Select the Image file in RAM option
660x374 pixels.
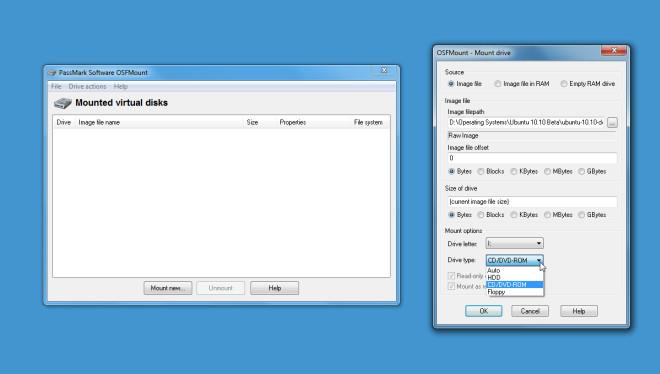click(x=498, y=84)
